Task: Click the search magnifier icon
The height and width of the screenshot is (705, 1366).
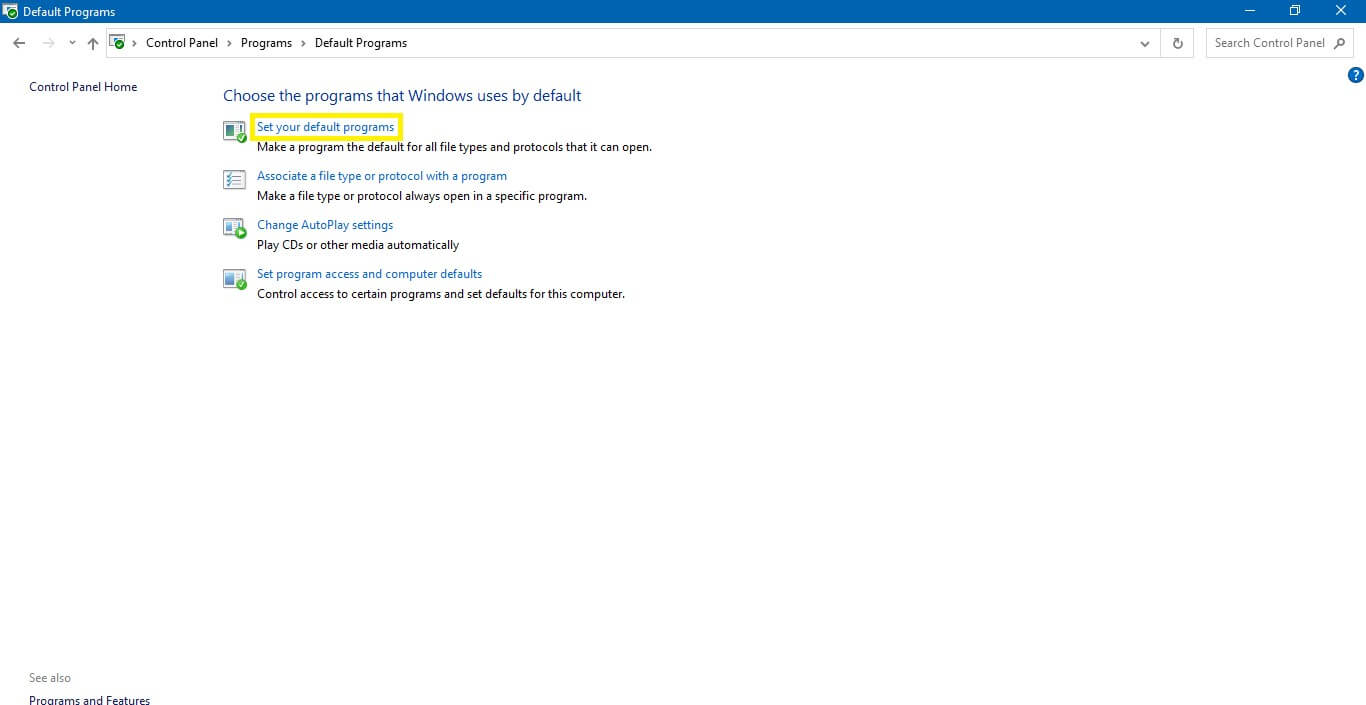Action: point(1341,43)
